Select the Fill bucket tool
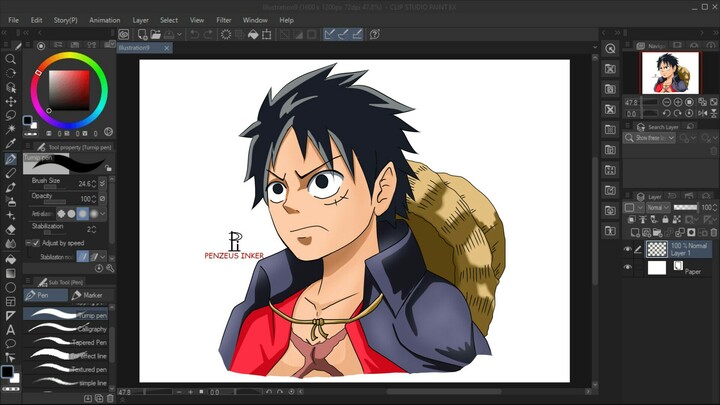The height and width of the screenshot is (405, 720). click(x=10, y=259)
